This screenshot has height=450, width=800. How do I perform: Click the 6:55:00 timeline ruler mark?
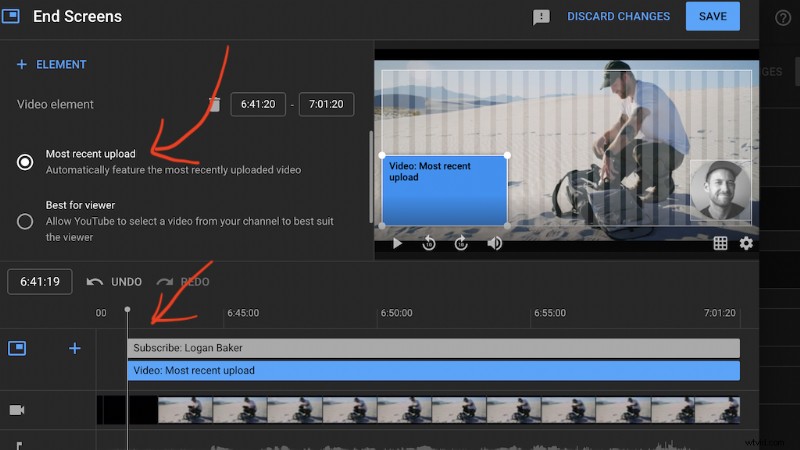tap(550, 313)
